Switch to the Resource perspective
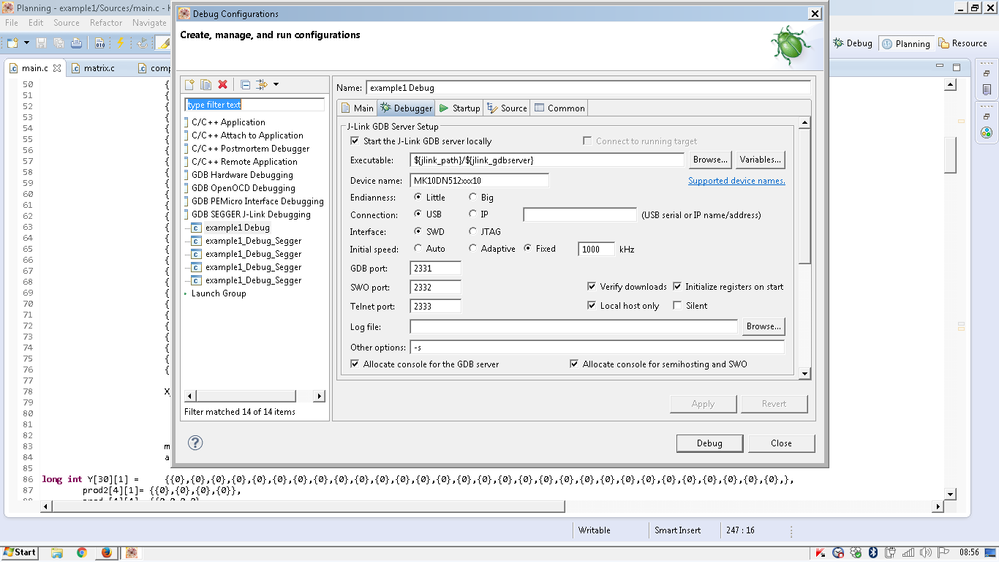This screenshot has height=562, width=999. (x=963, y=43)
